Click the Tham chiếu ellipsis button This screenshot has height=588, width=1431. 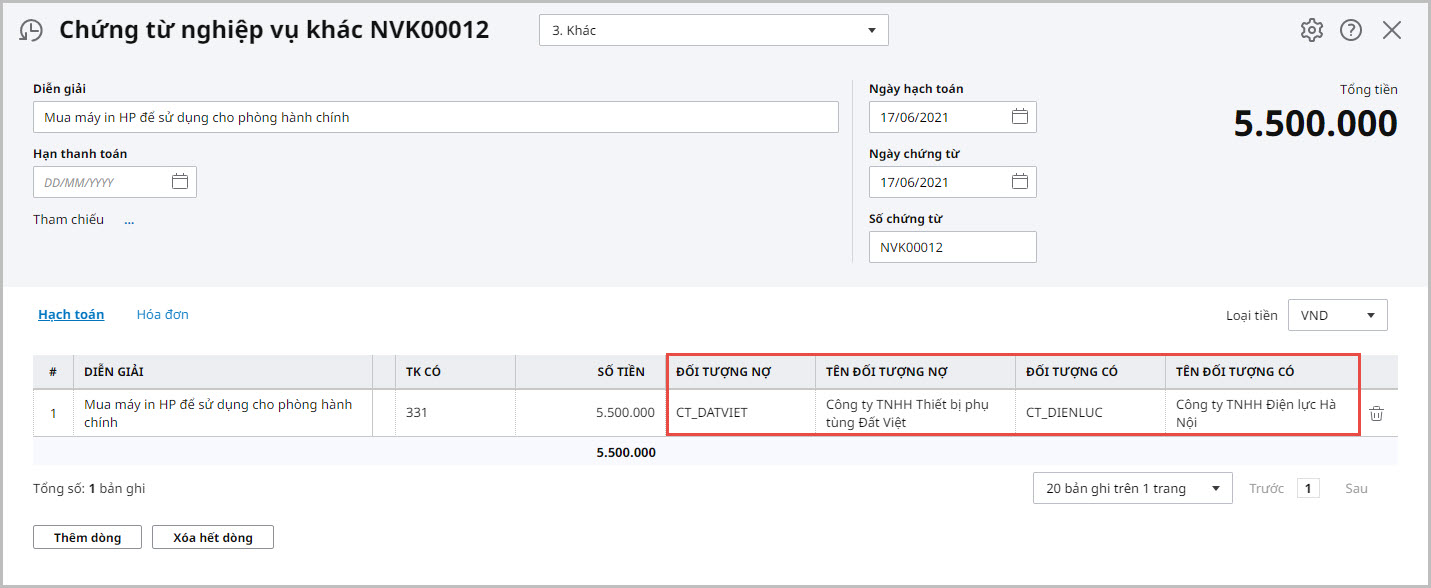(x=129, y=220)
